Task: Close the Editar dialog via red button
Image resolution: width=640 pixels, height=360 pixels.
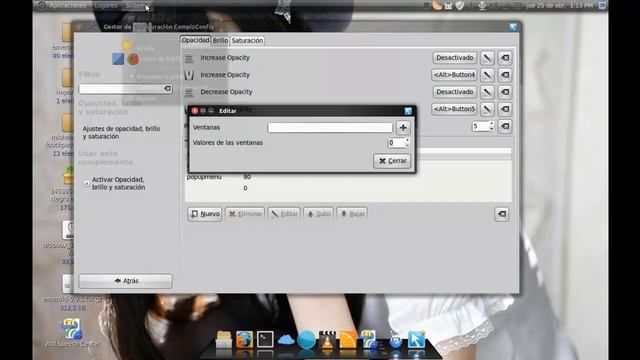Action: 195,111
